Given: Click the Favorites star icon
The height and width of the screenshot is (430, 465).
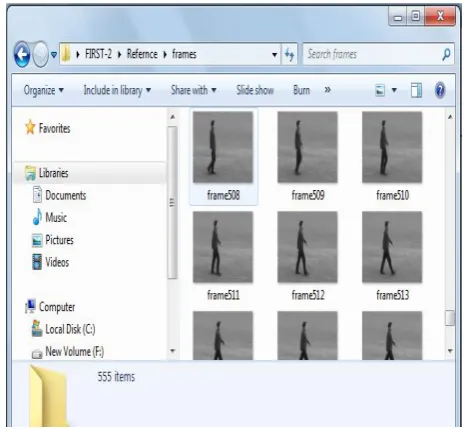Looking at the screenshot, I should (x=30, y=127).
